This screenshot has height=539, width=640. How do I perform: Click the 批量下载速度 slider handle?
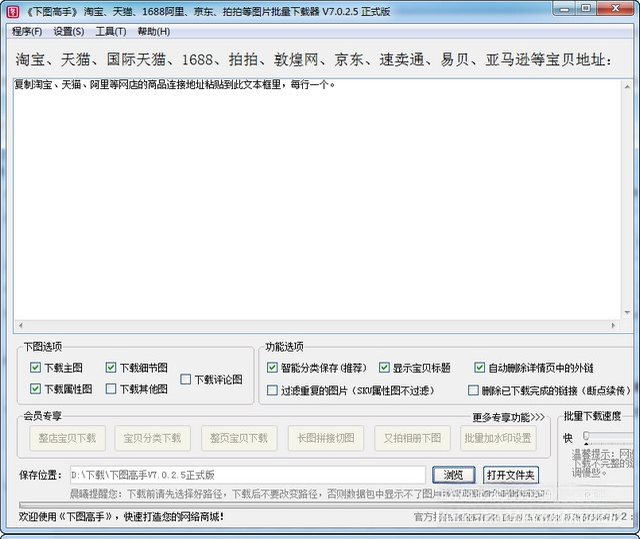[586, 437]
